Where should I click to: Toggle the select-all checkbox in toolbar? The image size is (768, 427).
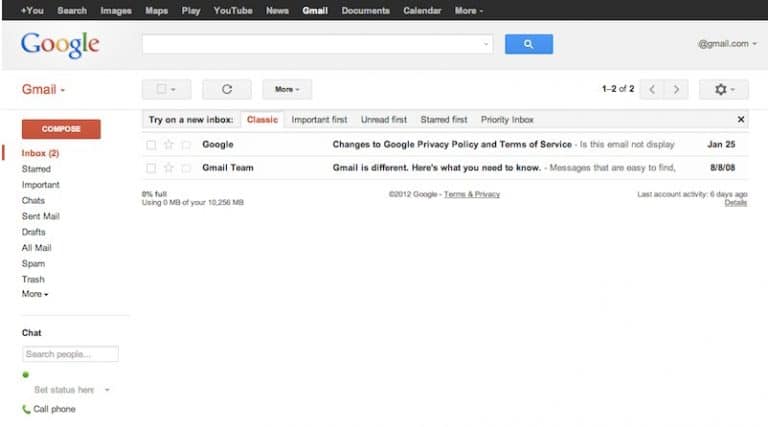coord(161,89)
